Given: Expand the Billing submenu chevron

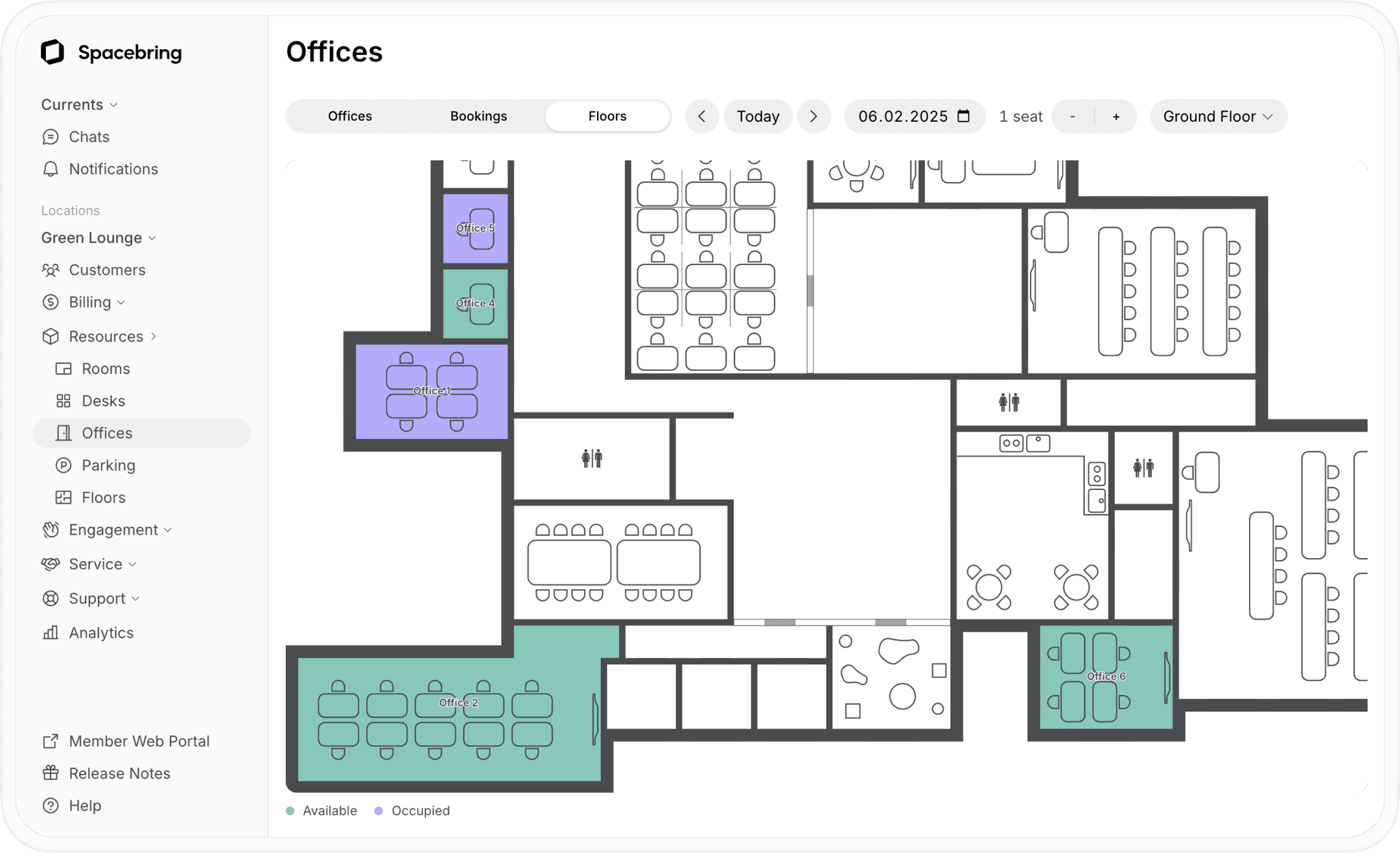Looking at the screenshot, I should (121, 303).
